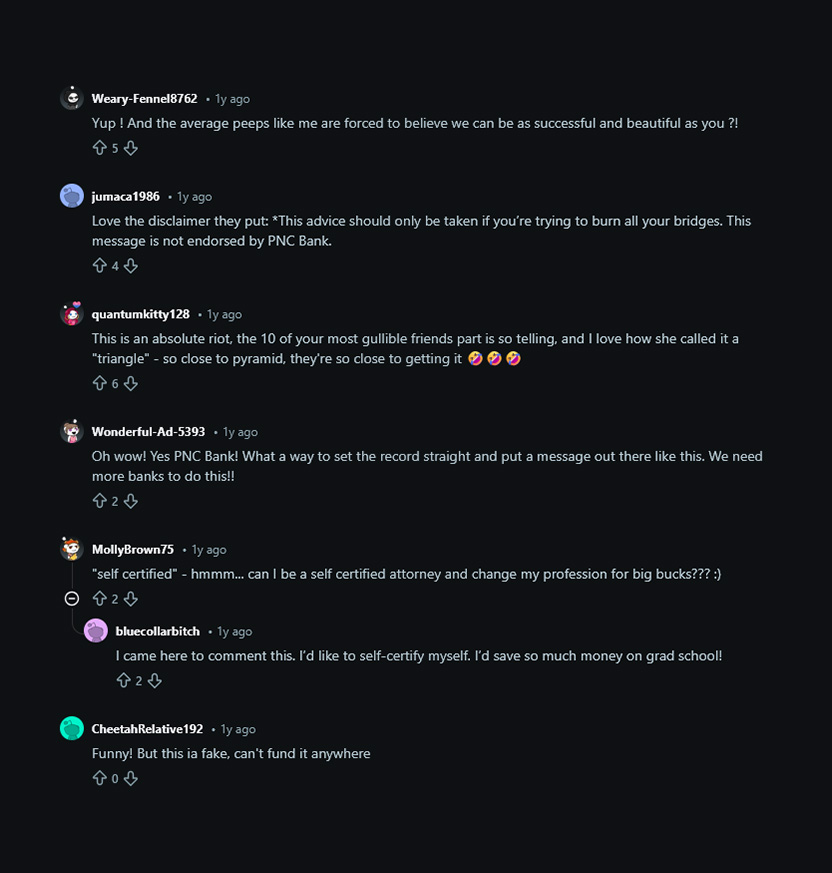Open MollyBrown75's avatar image

71,549
